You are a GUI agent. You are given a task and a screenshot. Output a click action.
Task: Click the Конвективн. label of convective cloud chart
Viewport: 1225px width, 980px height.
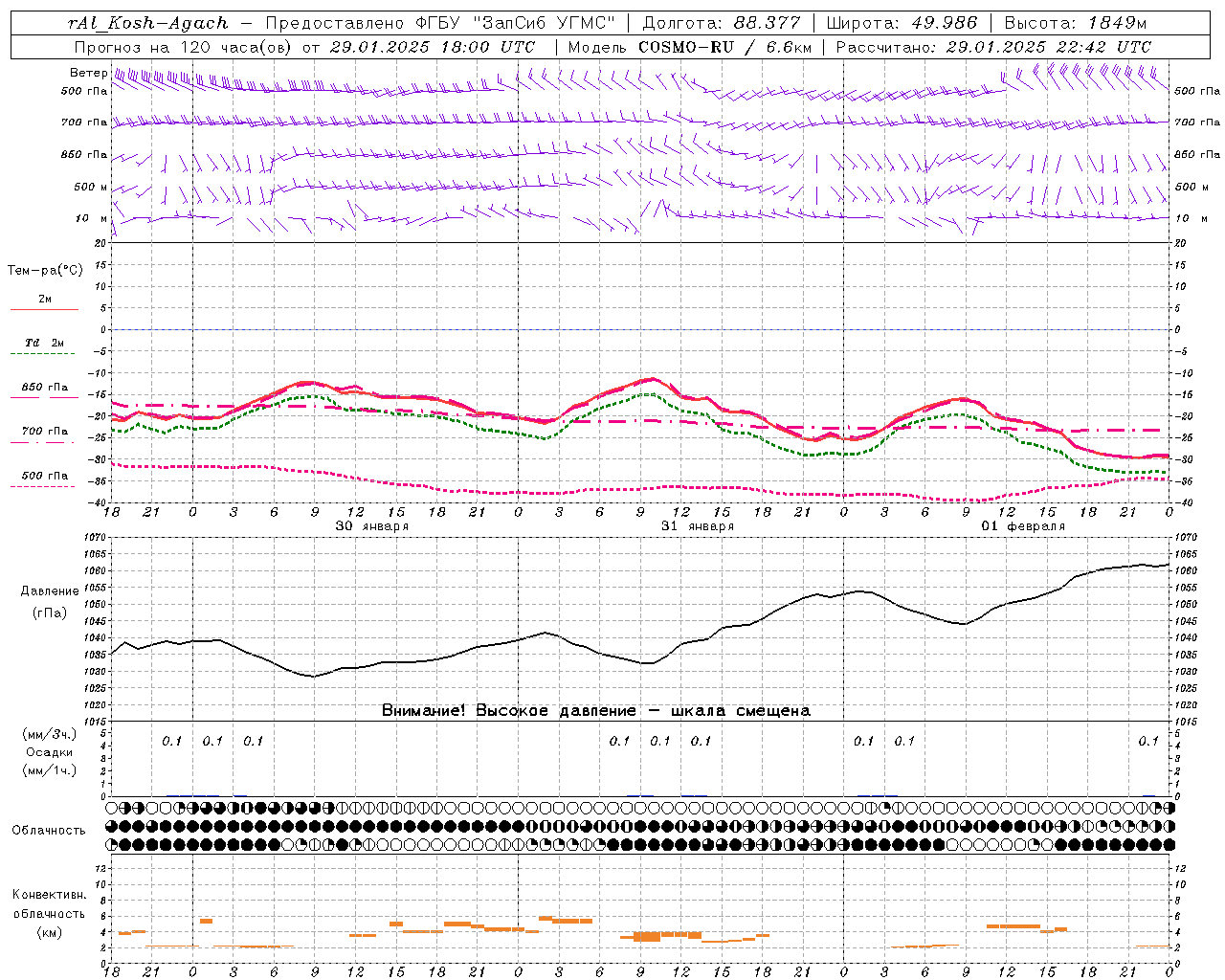click(49, 895)
